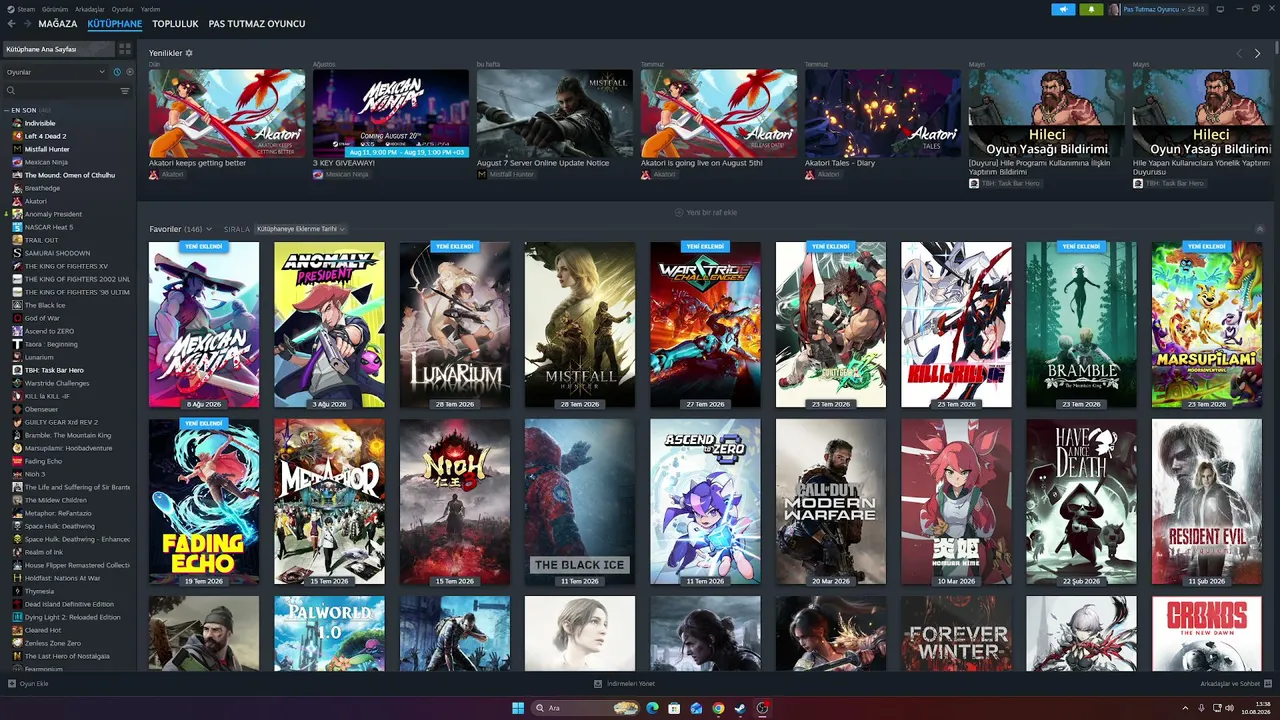The height and width of the screenshot is (720, 1280).
Task: Switch library to grid collections view
Action: click(125, 49)
